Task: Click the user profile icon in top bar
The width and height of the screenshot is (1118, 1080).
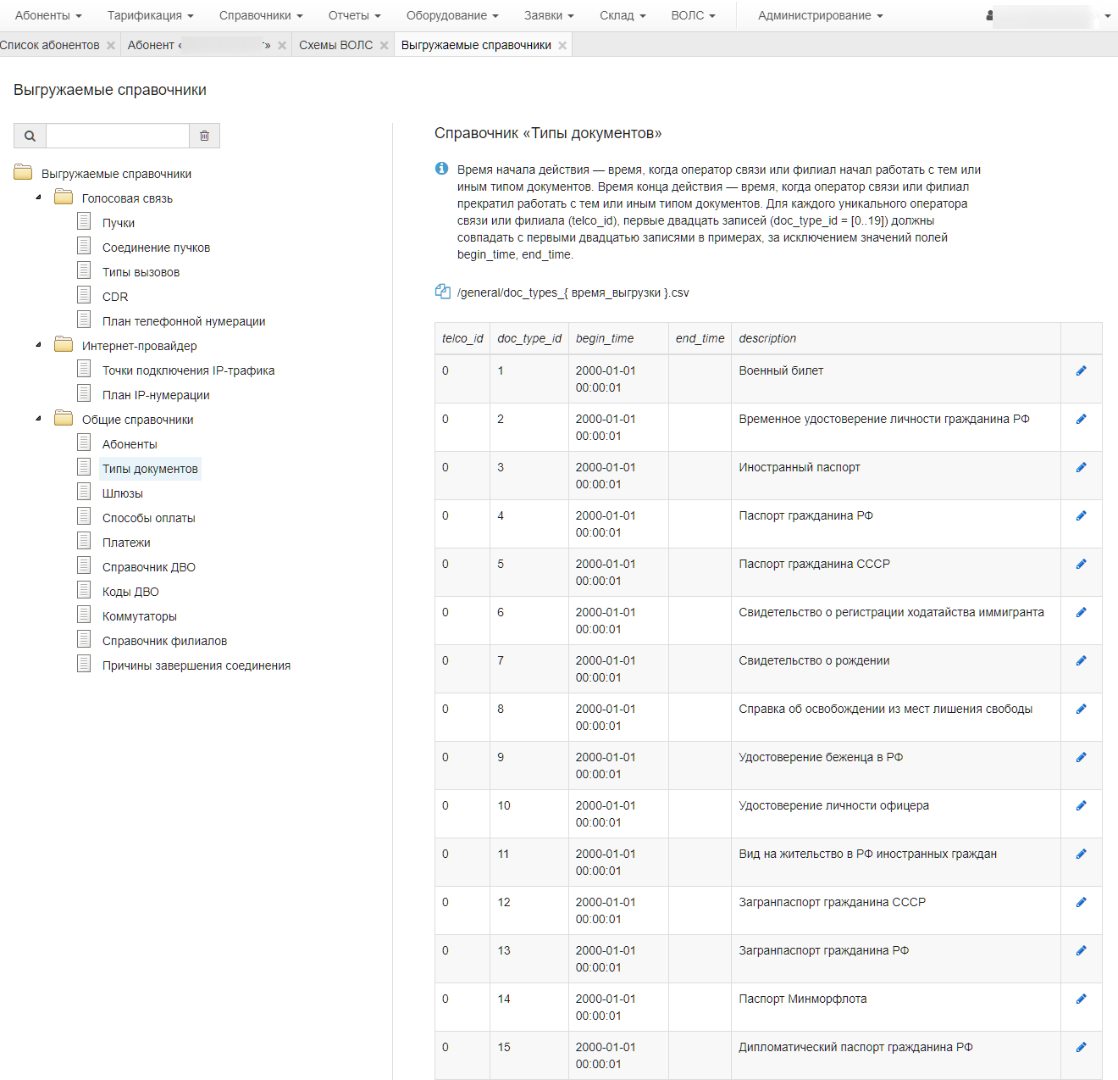Action: (990, 16)
